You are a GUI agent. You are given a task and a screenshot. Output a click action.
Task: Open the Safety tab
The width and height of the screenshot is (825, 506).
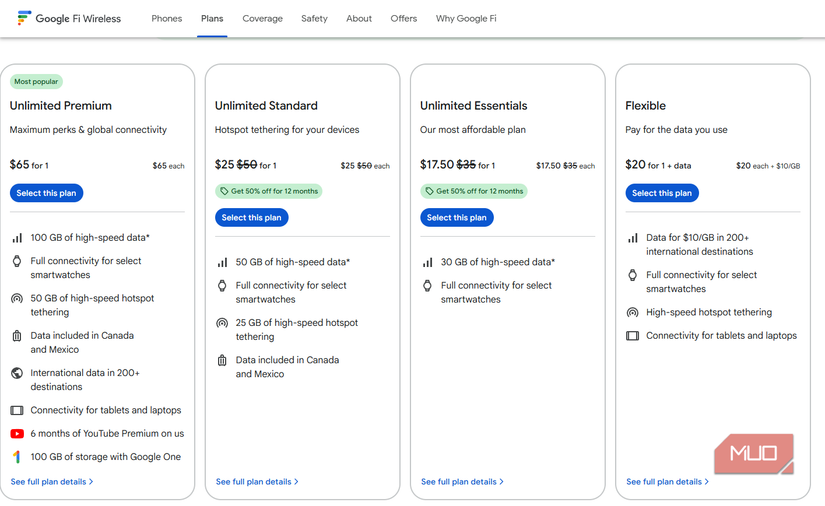[314, 18]
